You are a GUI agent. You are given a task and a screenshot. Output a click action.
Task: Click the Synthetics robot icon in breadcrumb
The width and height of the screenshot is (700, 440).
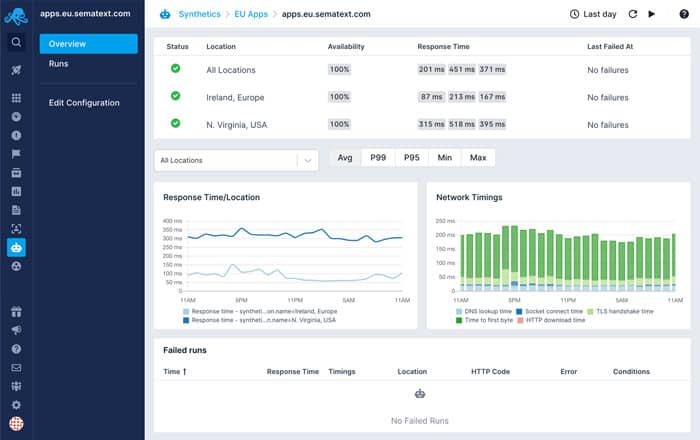point(165,14)
